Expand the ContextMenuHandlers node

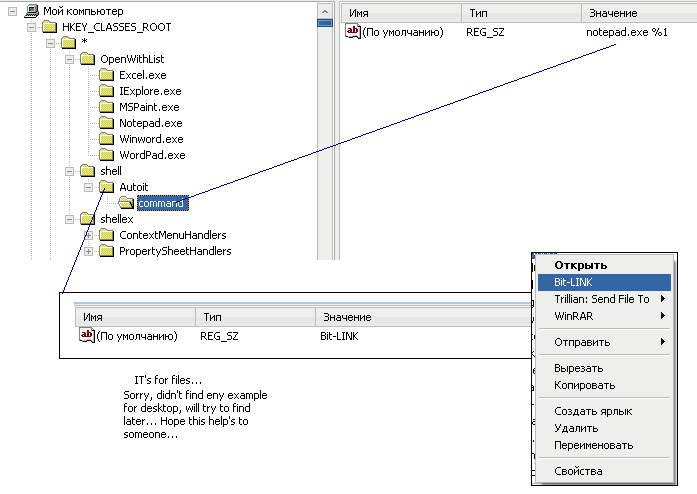(x=88, y=235)
